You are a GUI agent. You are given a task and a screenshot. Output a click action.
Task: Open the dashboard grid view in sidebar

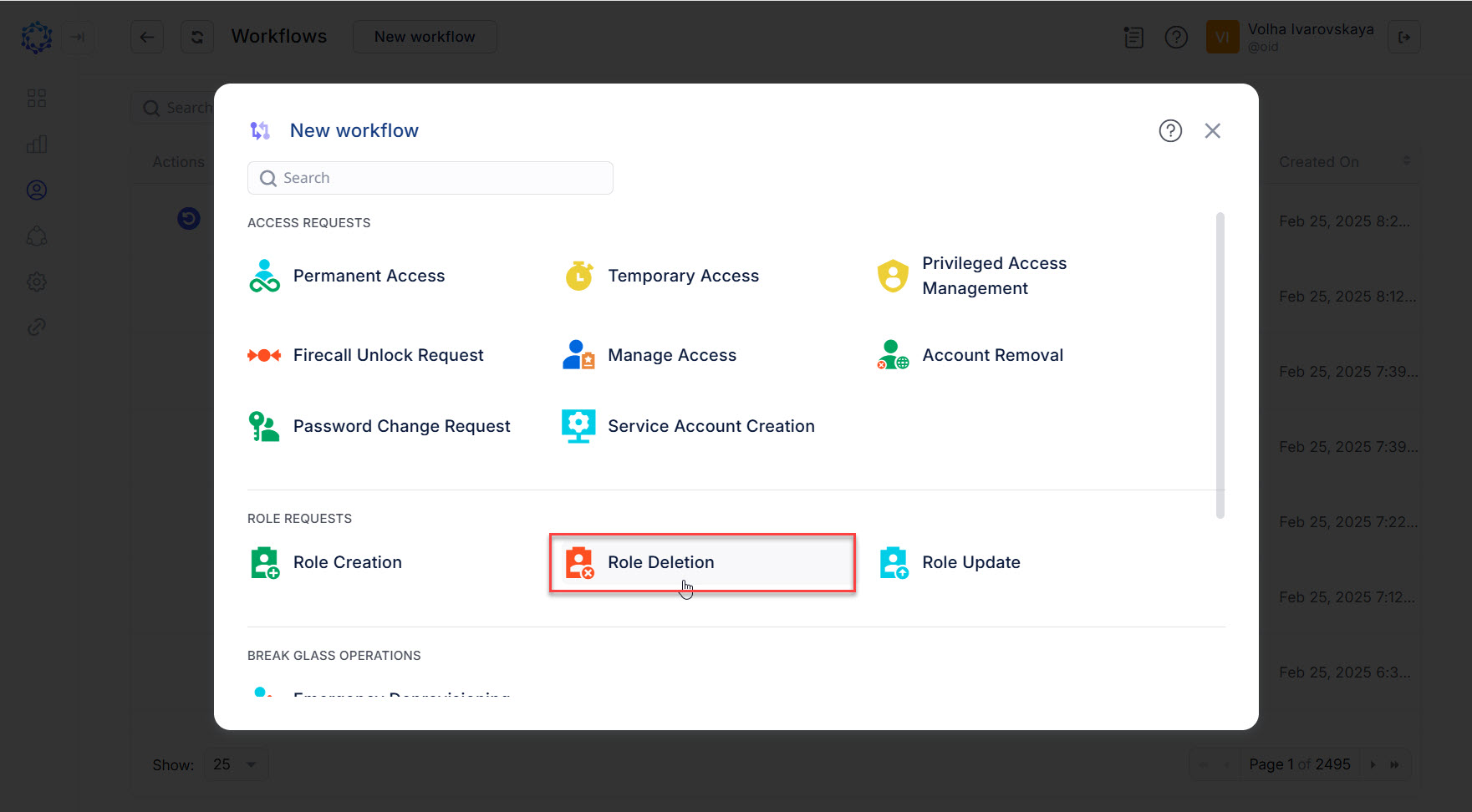point(37,98)
